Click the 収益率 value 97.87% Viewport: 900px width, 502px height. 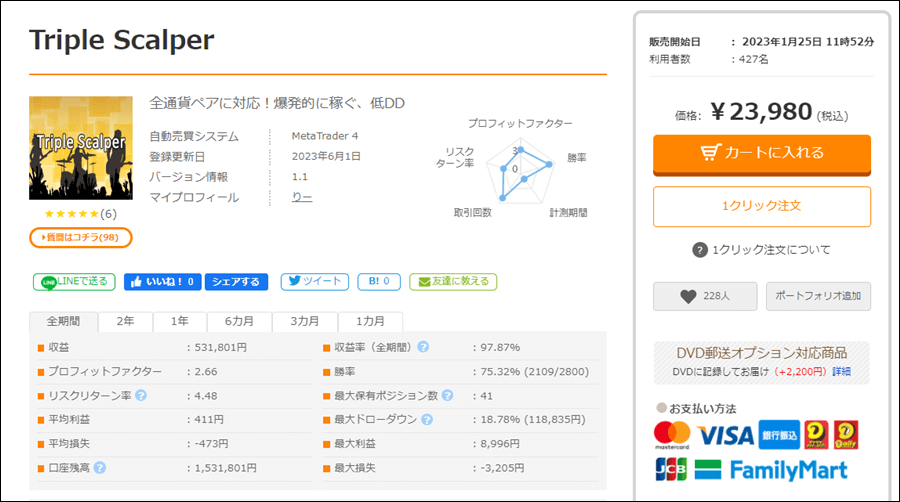click(x=500, y=347)
